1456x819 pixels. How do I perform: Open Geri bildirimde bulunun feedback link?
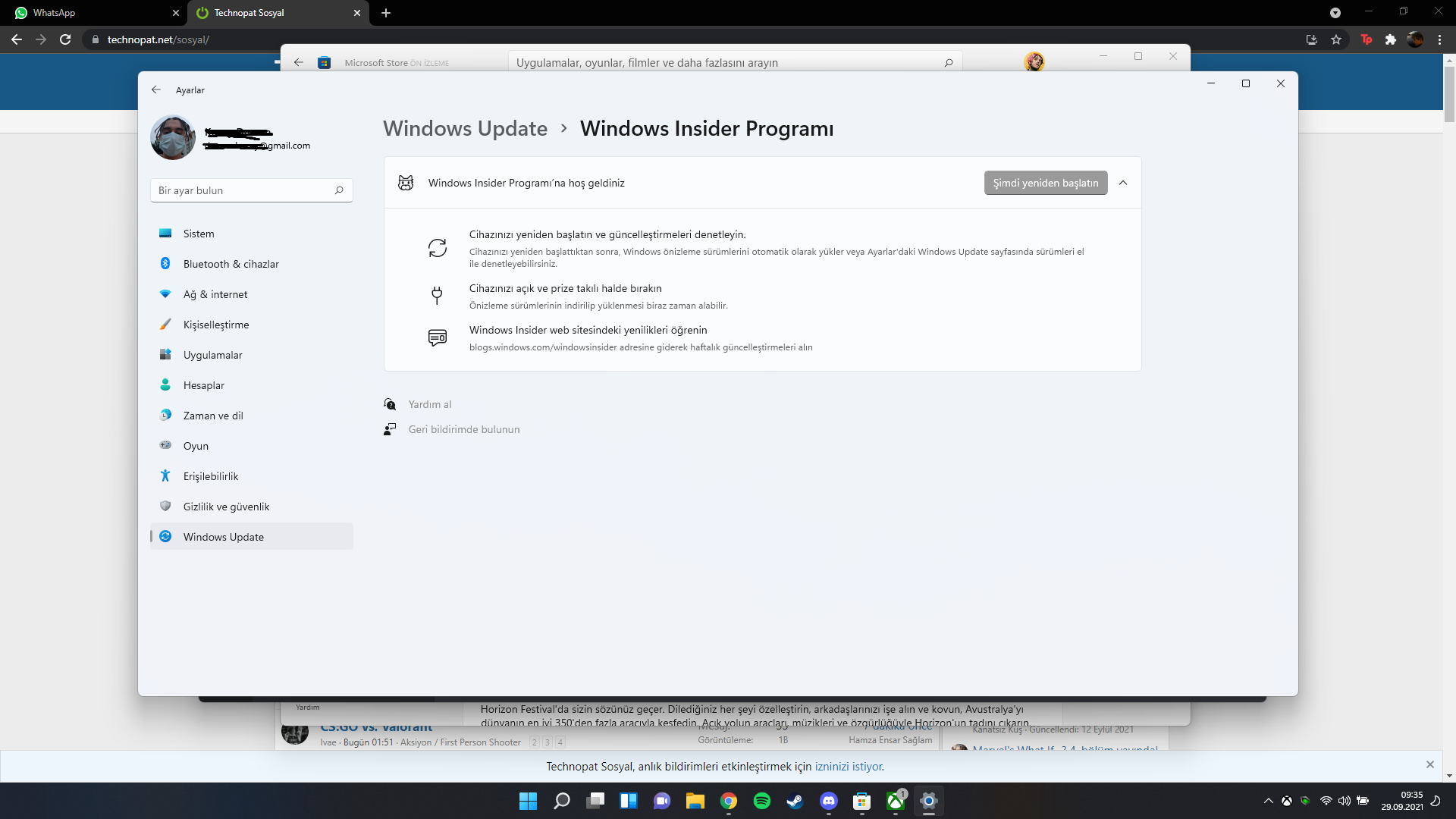[463, 429]
